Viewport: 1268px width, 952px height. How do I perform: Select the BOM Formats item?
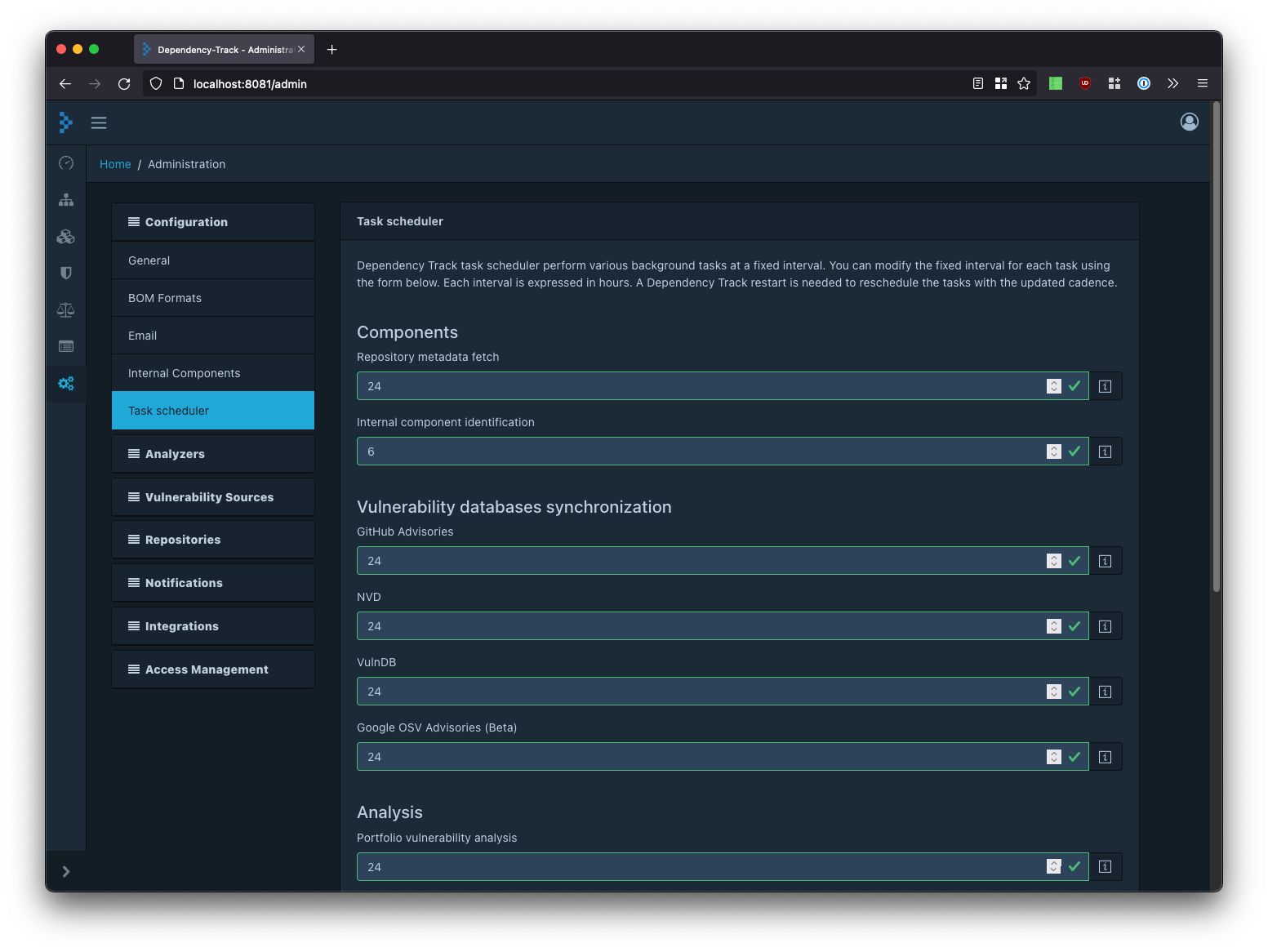(x=213, y=298)
